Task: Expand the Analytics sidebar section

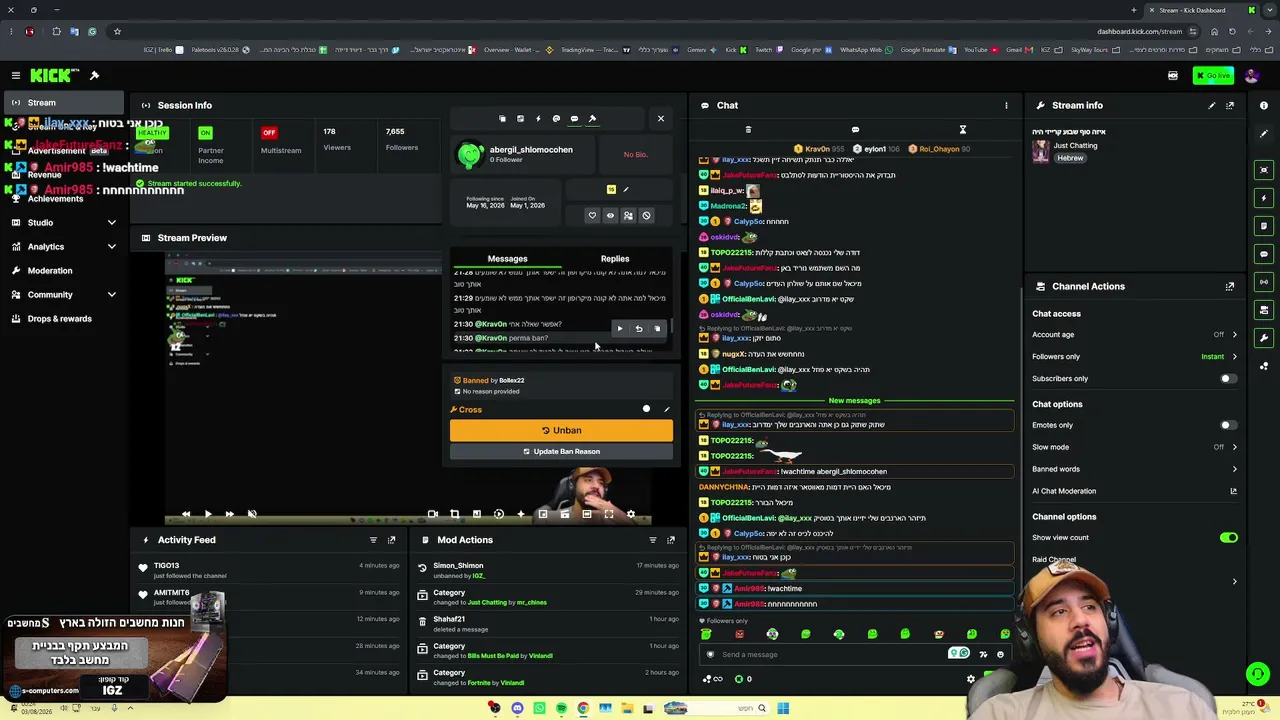Action: 64,246
